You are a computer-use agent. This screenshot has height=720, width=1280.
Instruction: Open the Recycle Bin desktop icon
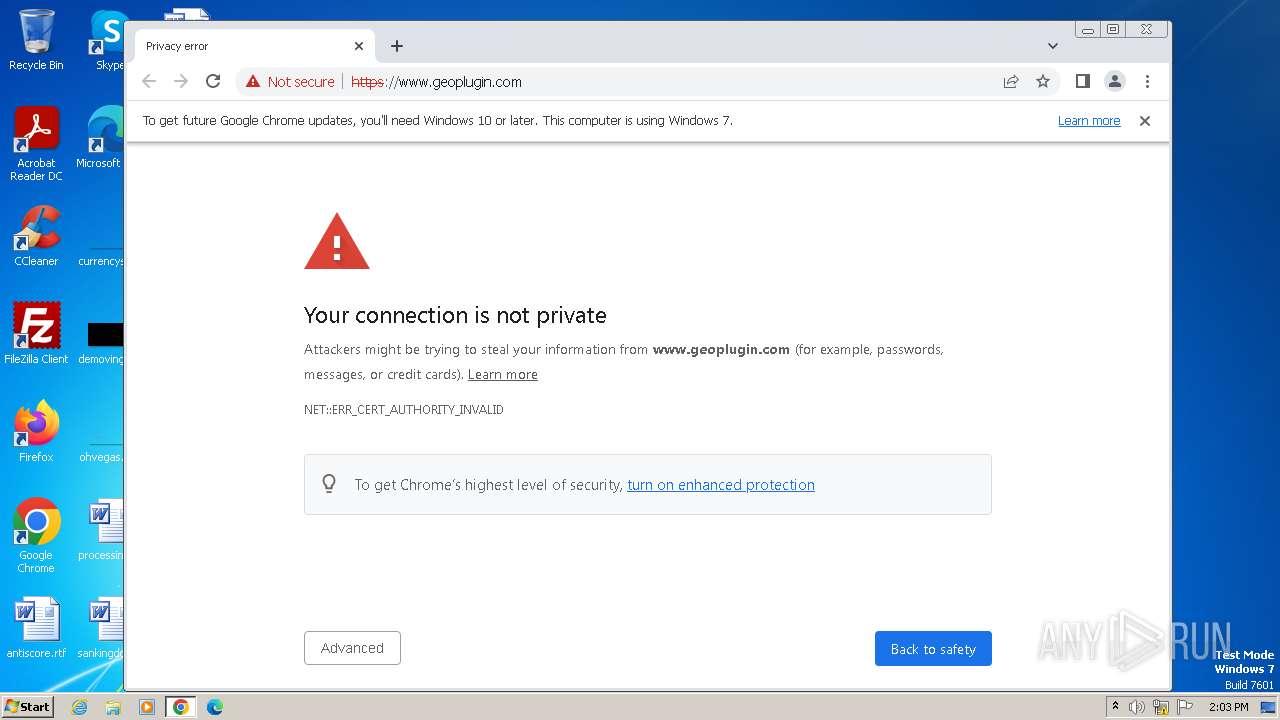36,40
